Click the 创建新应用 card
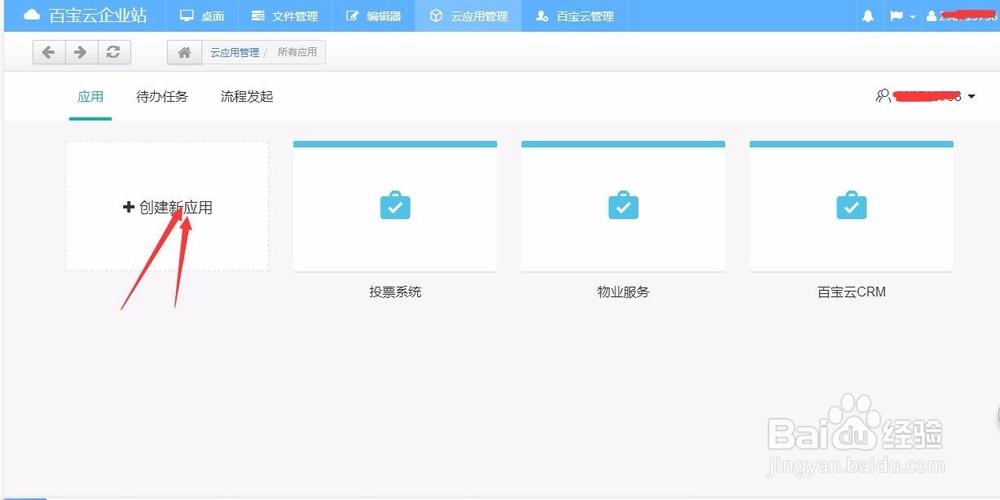The width and height of the screenshot is (1000, 500). click(x=167, y=207)
